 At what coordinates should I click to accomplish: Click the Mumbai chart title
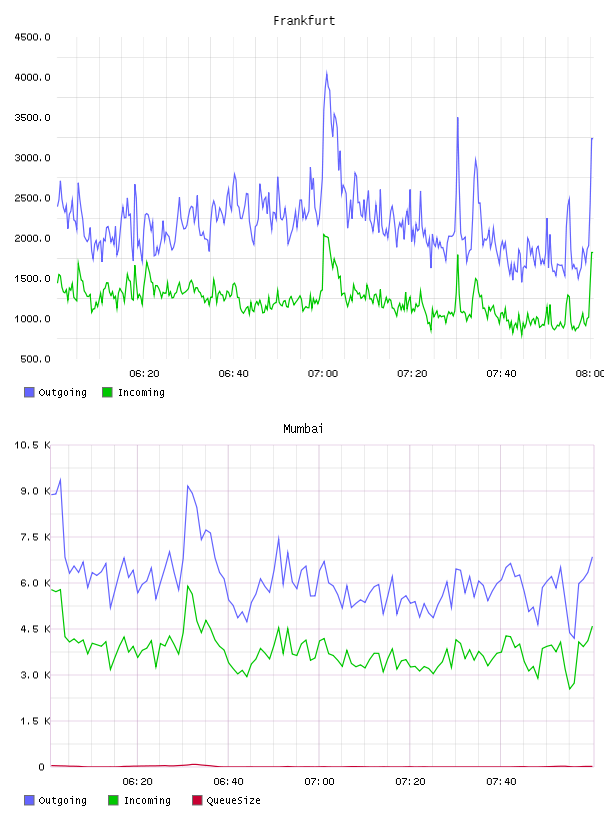click(x=303, y=428)
